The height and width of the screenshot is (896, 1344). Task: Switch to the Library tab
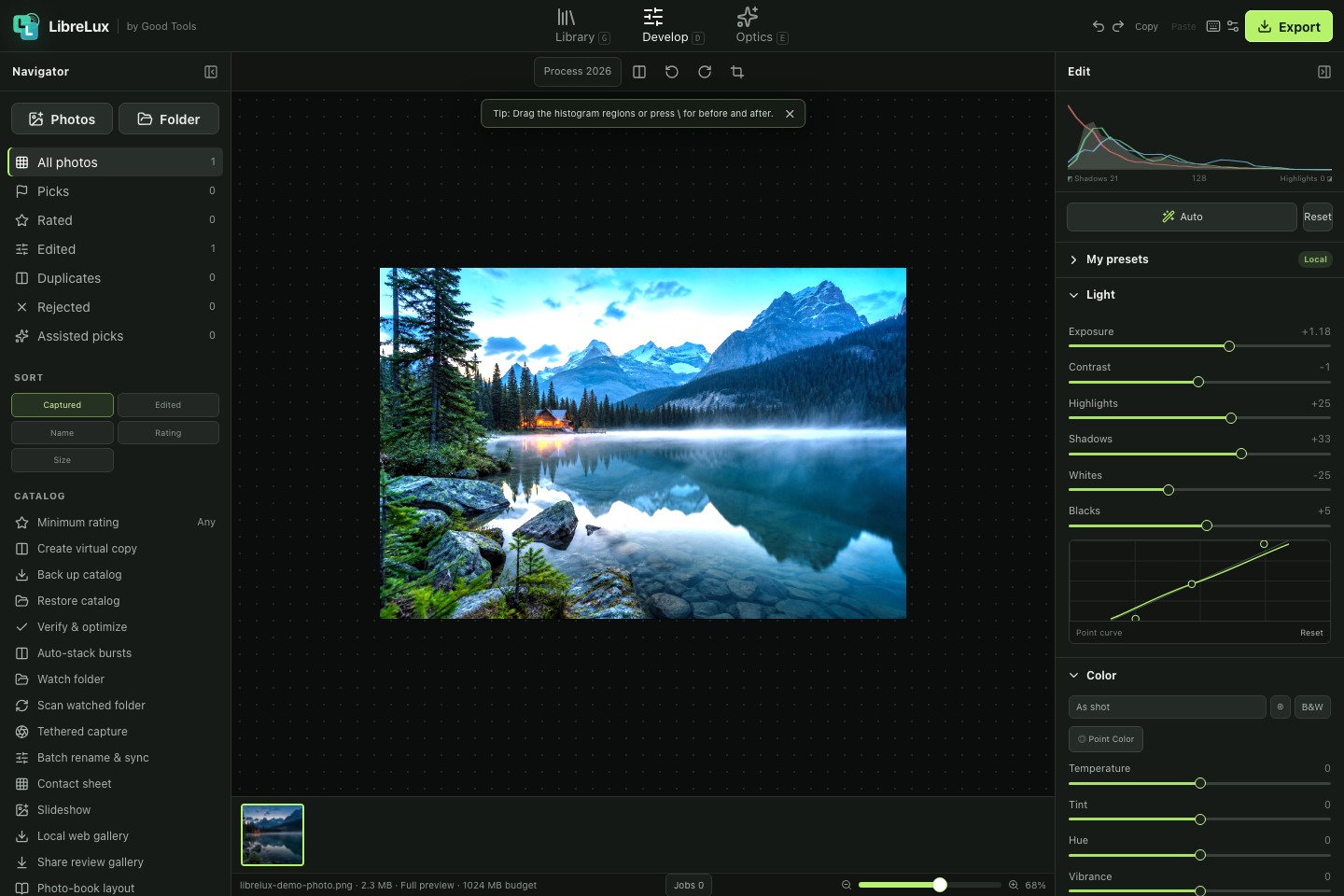pyautogui.click(x=581, y=26)
